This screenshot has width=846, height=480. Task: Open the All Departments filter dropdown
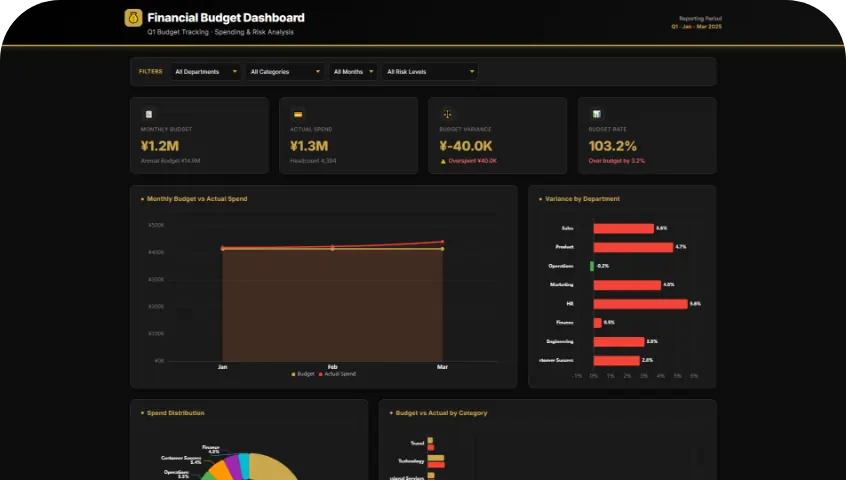coord(206,72)
